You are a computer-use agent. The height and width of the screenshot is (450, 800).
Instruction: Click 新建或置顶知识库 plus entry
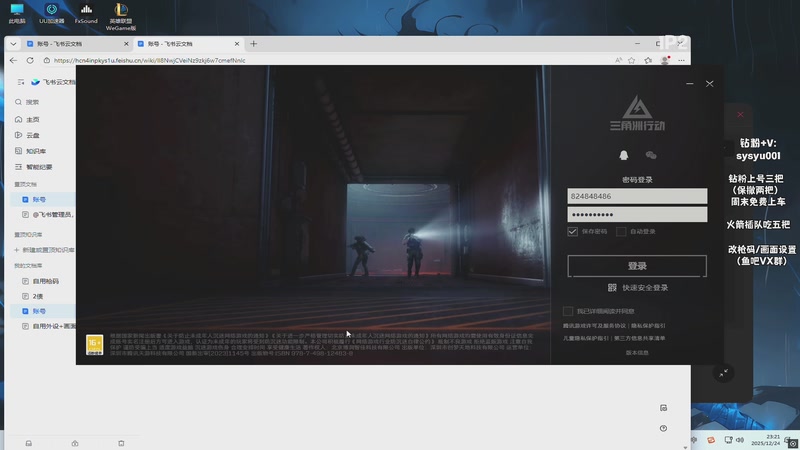pos(44,250)
